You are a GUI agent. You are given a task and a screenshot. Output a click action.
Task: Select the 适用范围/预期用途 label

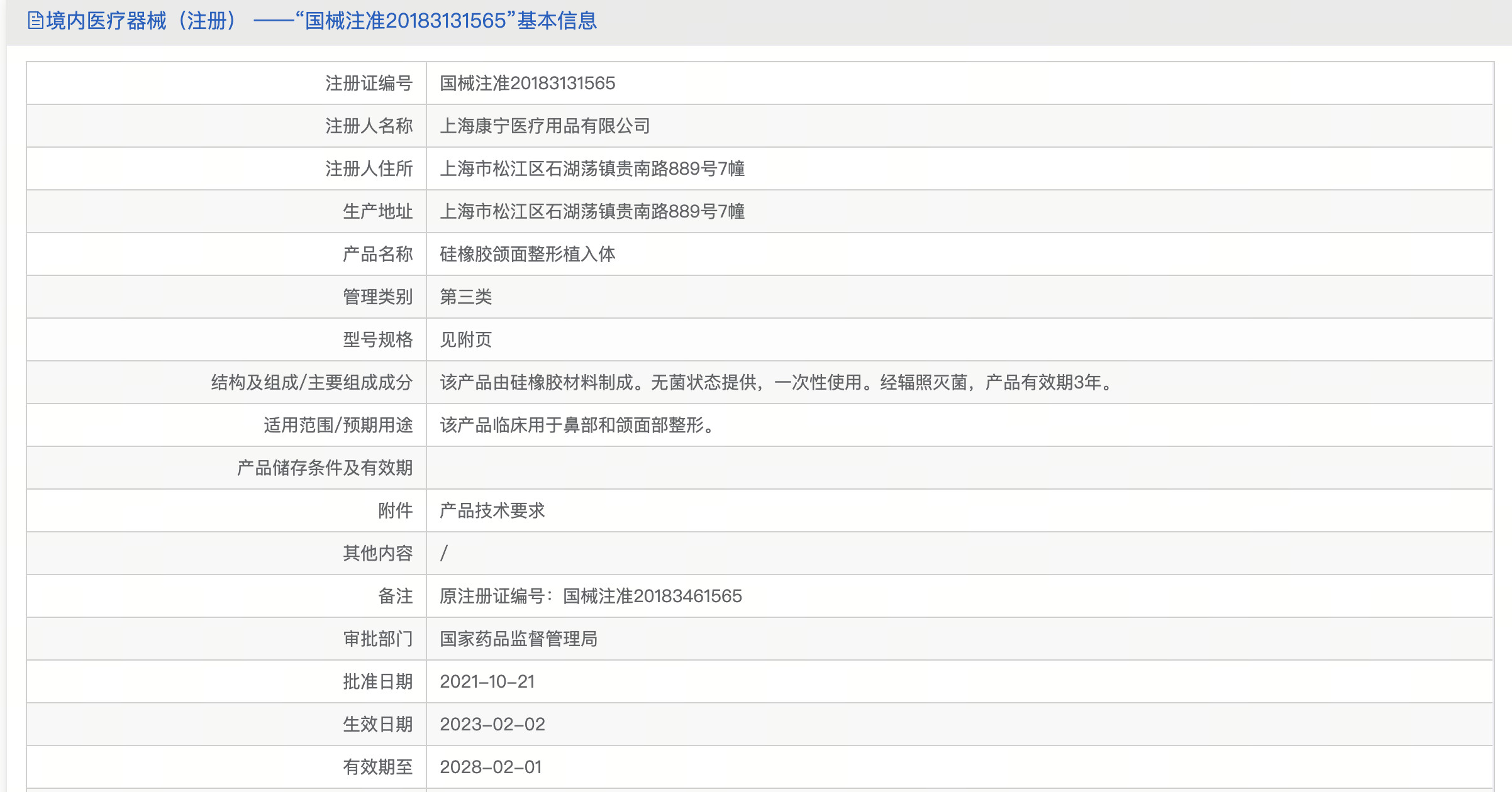point(338,425)
